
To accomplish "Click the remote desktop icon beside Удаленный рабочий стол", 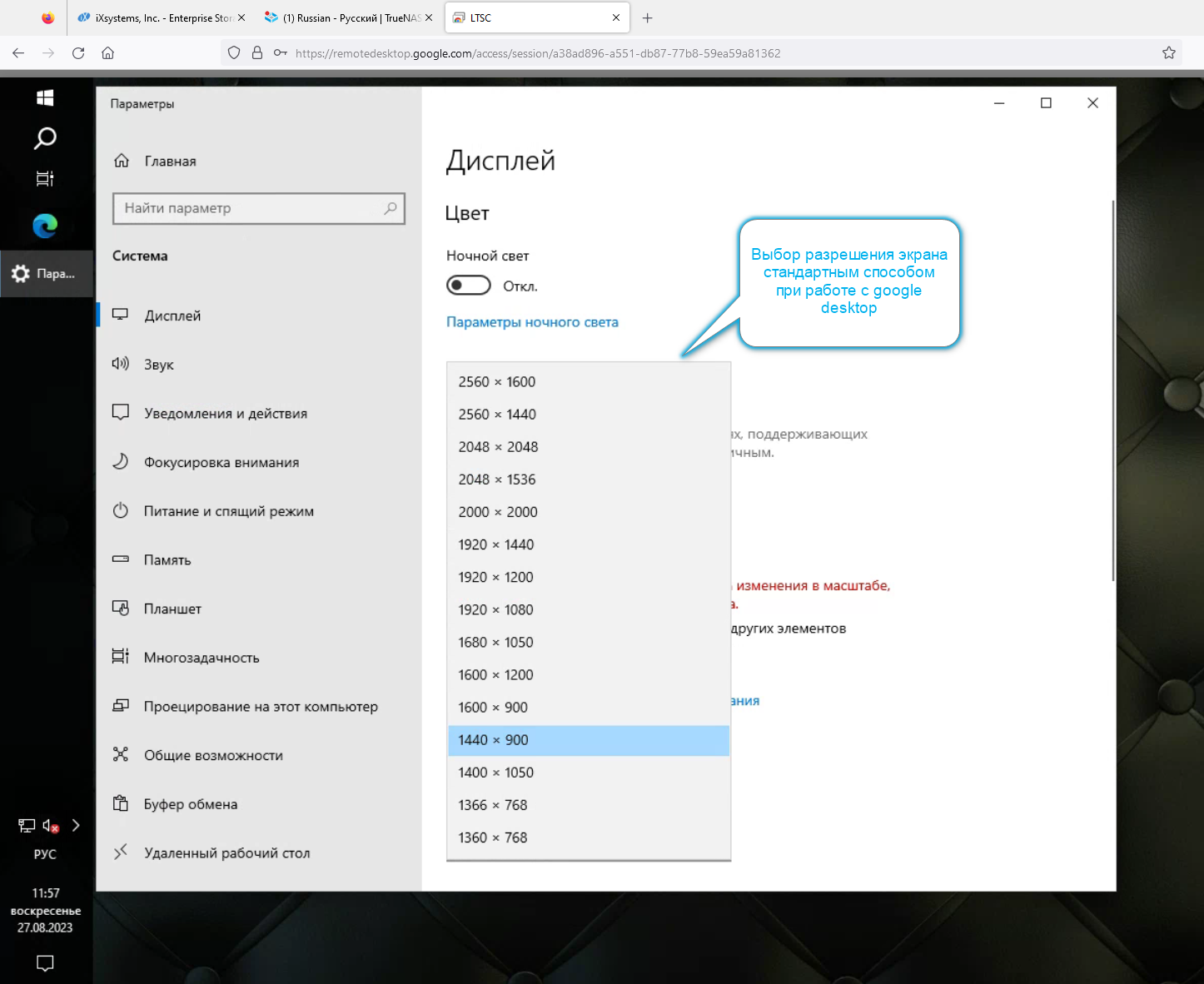I will (x=121, y=851).
